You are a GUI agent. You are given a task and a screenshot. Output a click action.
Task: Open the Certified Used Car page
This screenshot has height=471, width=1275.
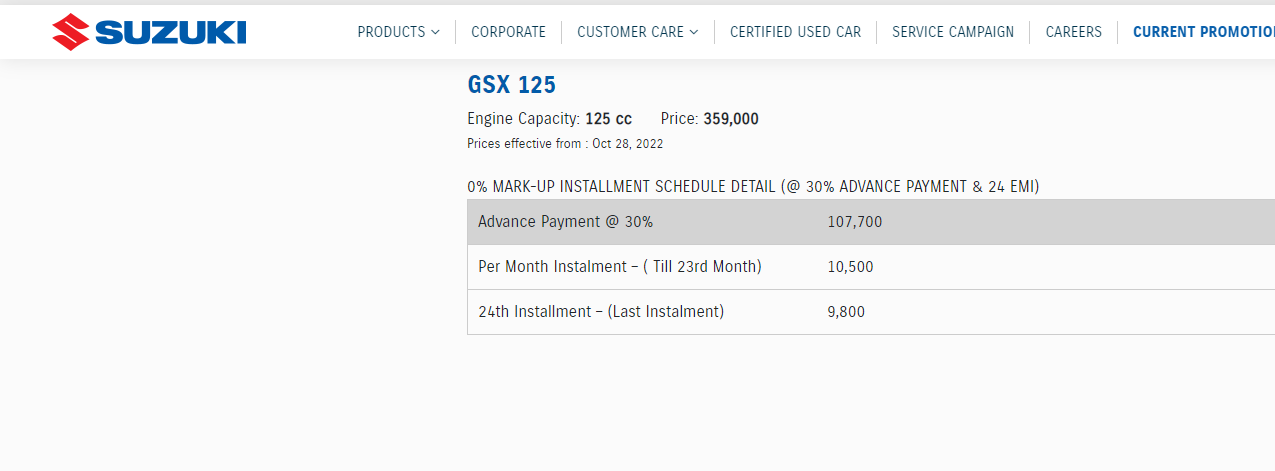click(795, 32)
